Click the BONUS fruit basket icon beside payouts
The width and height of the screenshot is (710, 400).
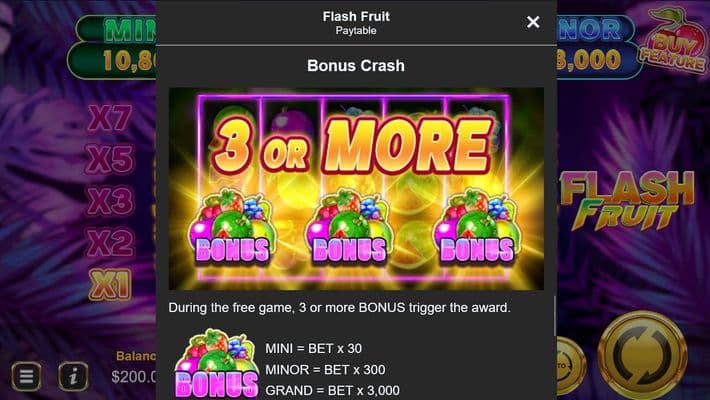point(217,364)
